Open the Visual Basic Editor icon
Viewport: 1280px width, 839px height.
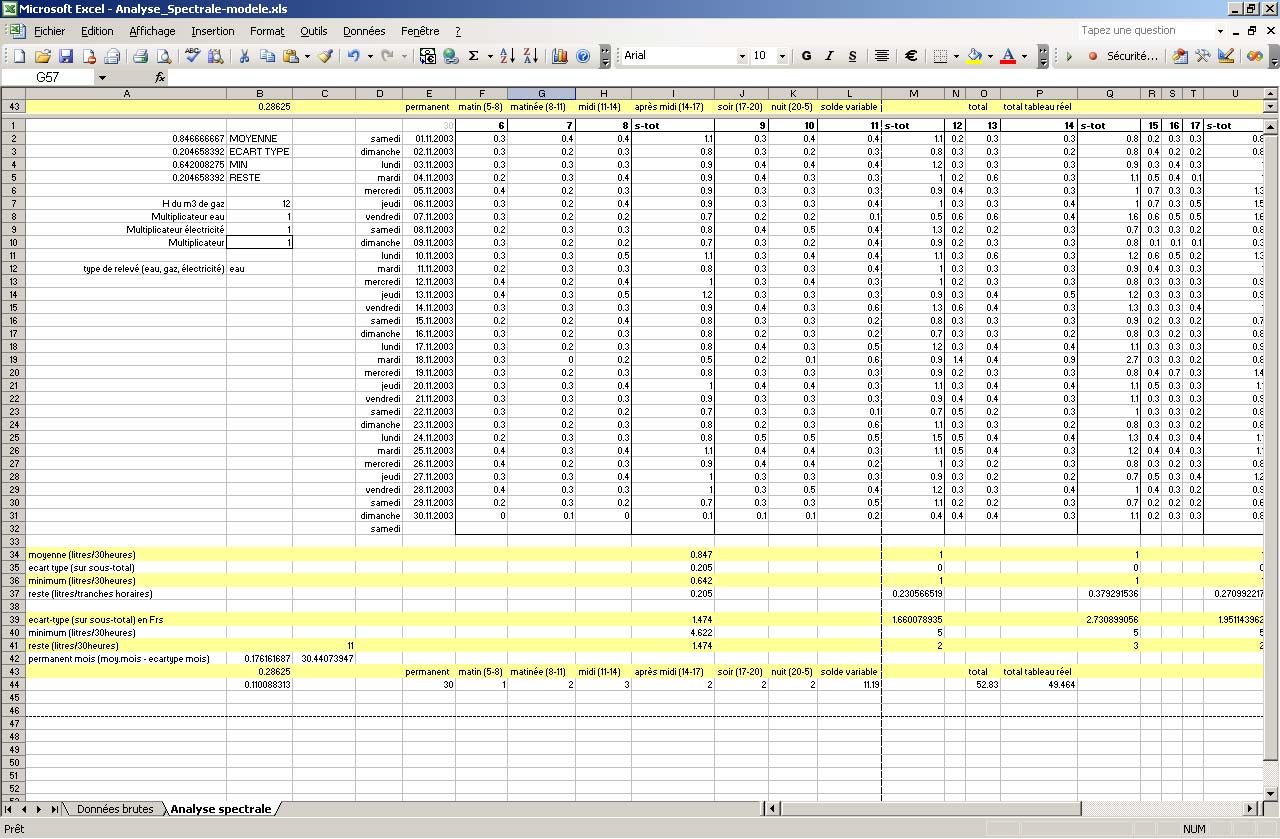(1180, 57)
